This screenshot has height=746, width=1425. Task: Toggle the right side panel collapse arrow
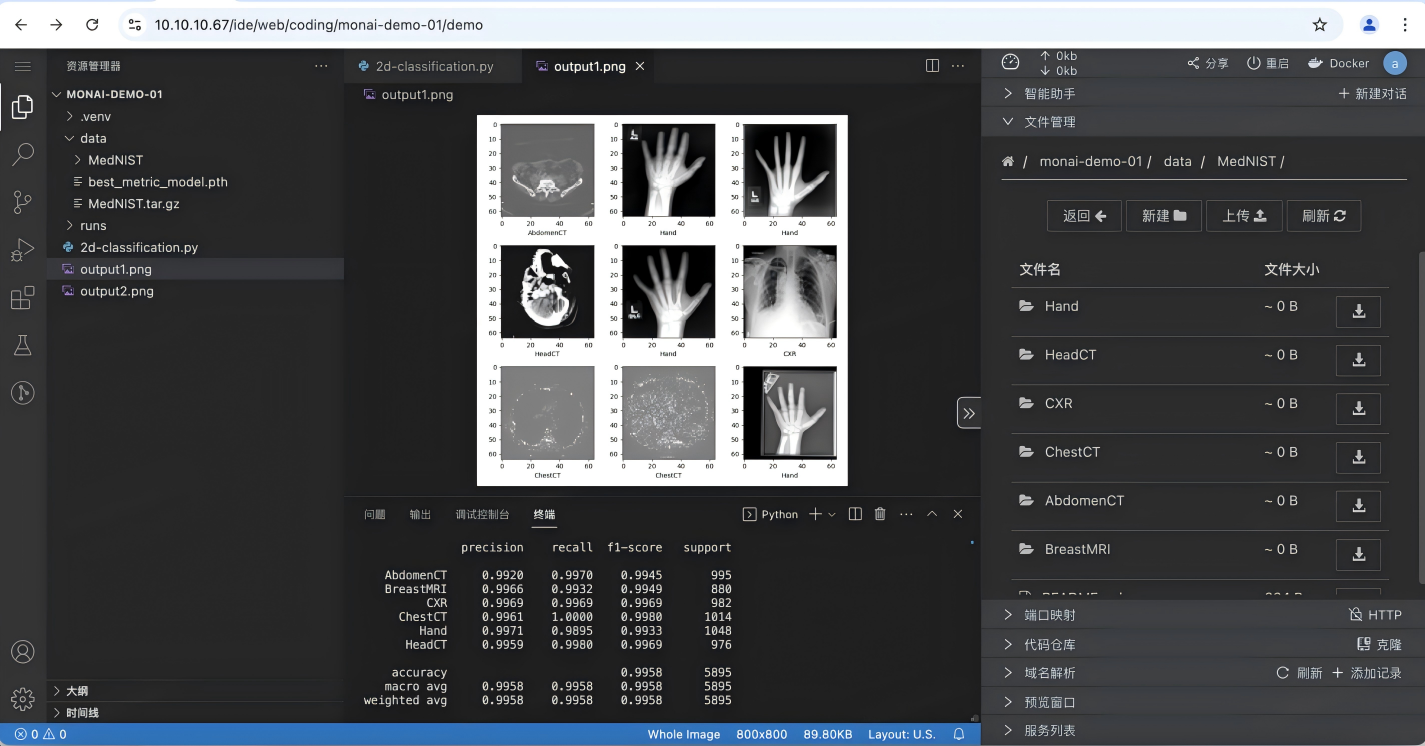968,412
